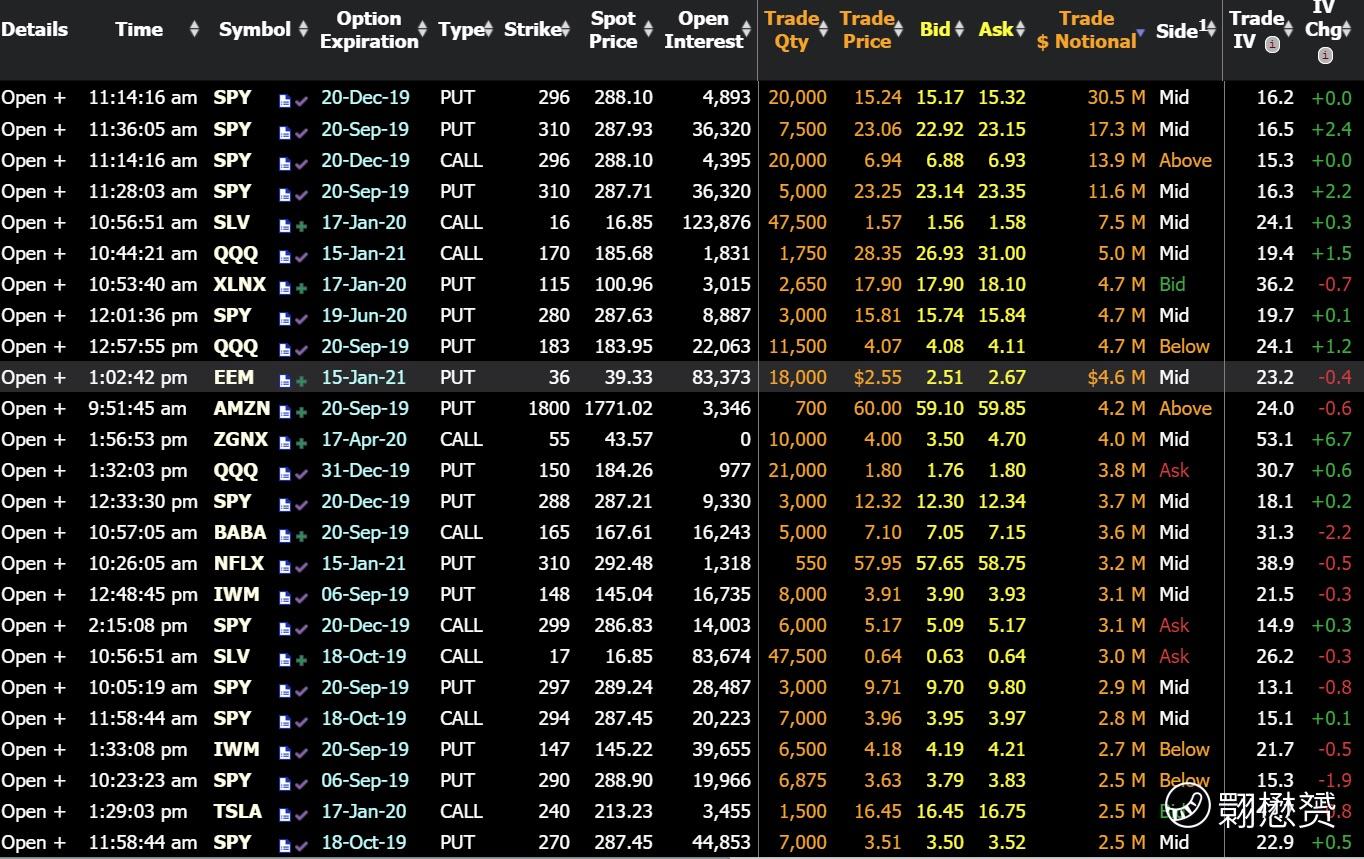Click the document icon in the TSLA row
The height and width of the screenshot is (859, 1364).
(x=285, y=814)
